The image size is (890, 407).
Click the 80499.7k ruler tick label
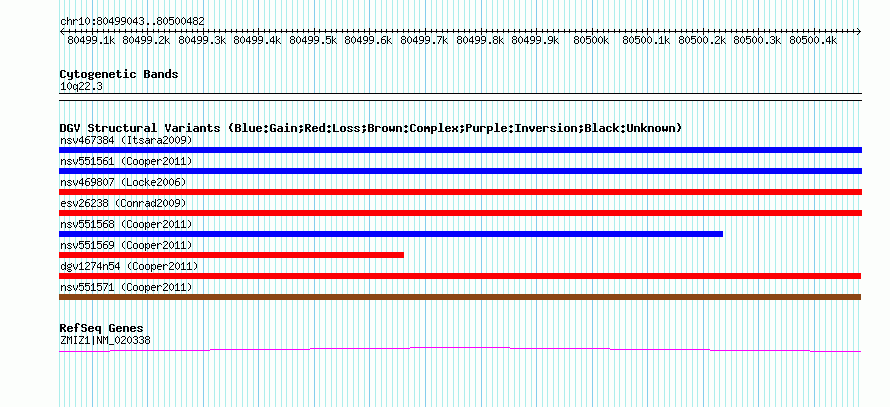(x=425, y=40)
